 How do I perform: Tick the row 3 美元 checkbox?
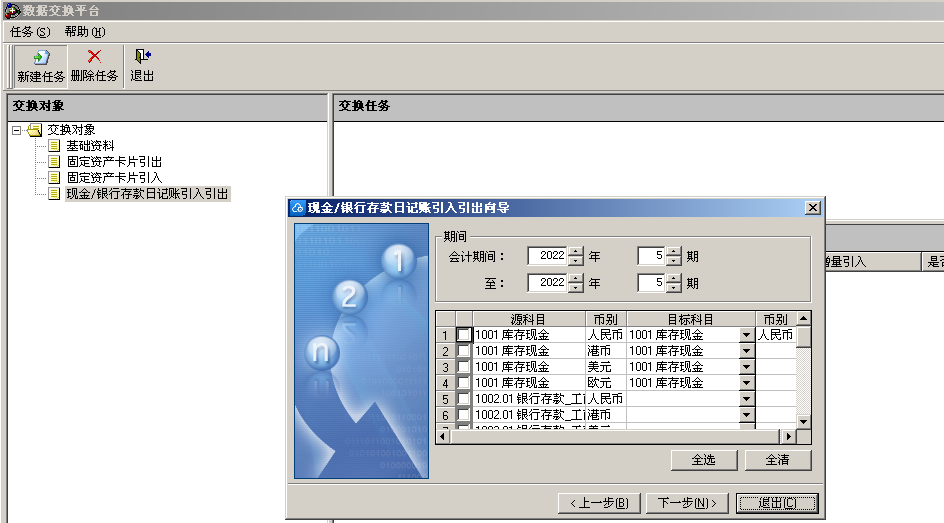[x=464, y=367]
